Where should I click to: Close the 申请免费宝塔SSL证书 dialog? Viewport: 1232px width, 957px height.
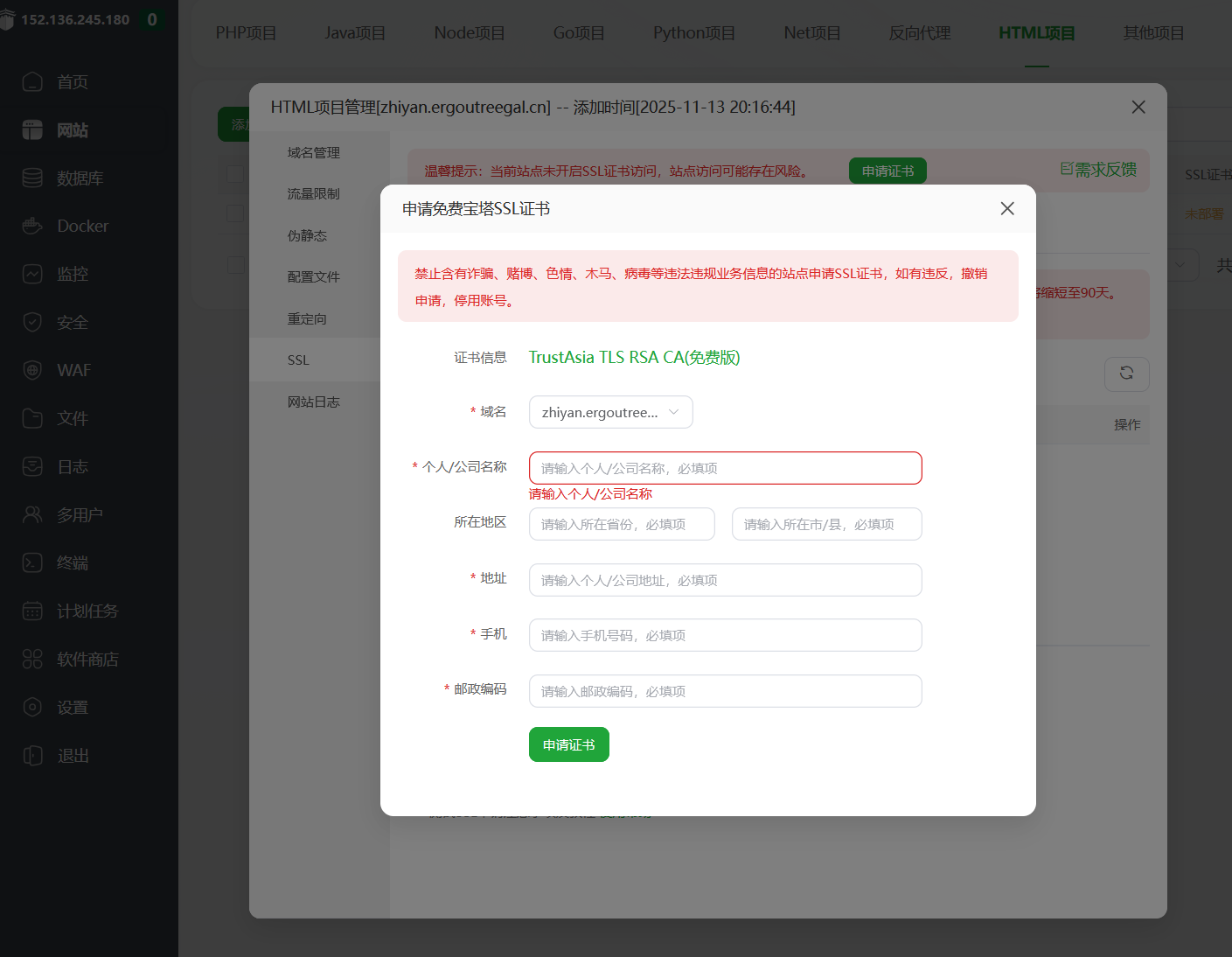point(1007,208)
